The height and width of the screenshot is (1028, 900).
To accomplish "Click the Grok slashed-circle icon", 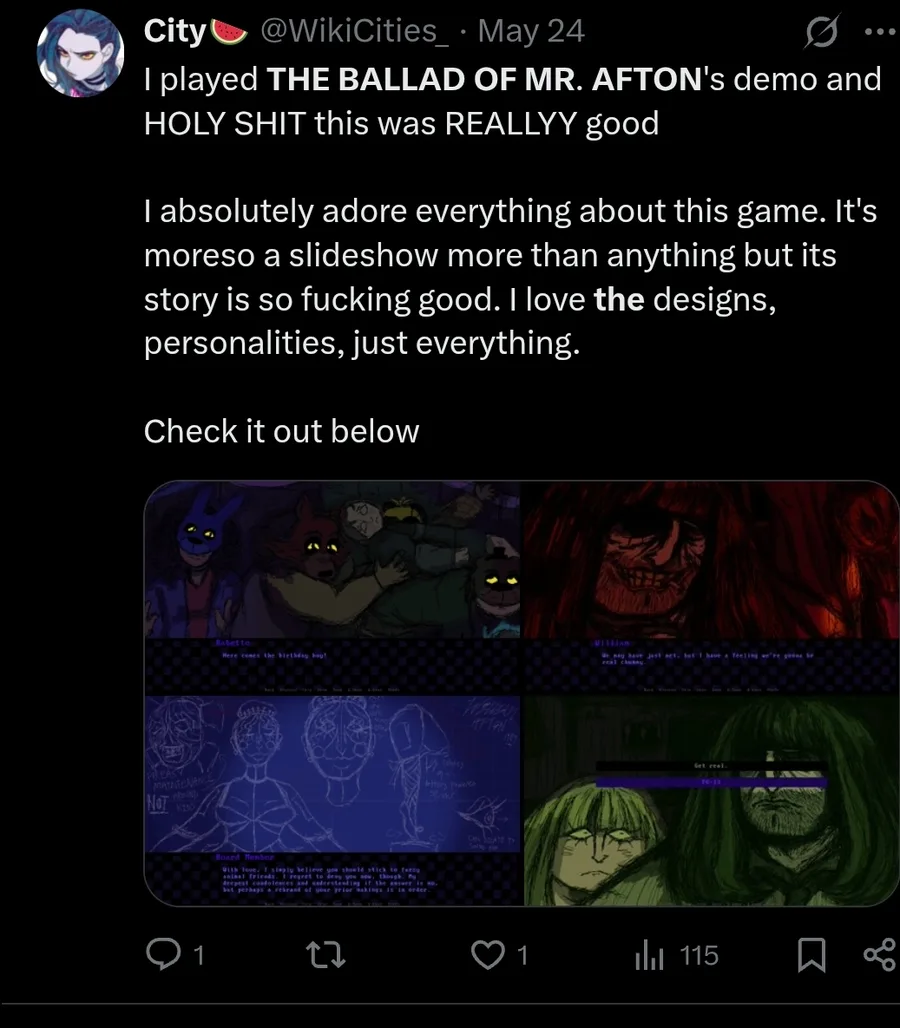I will click(x=822, y=33).
